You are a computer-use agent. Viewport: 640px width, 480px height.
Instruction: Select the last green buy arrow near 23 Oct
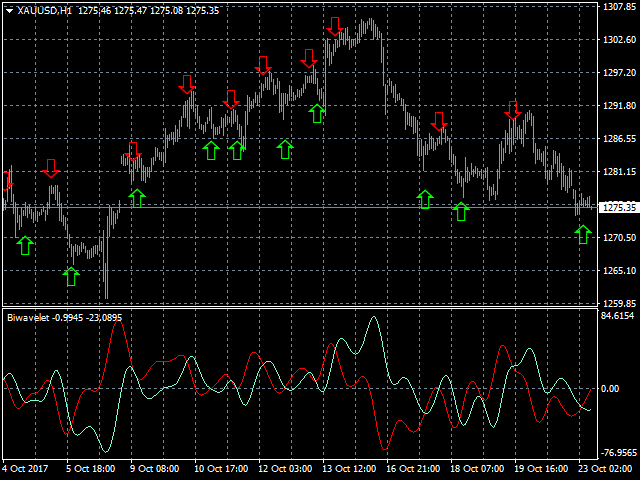click(x=583, y=234)
